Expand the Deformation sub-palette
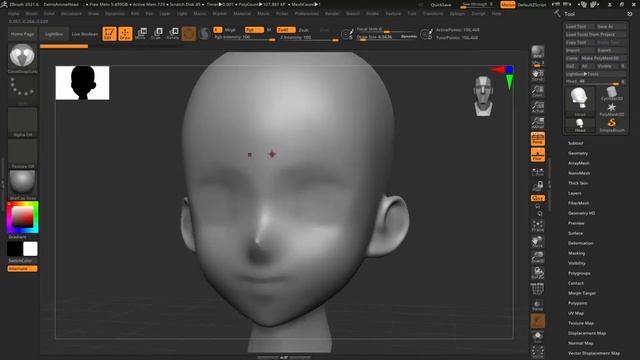This screenshot has width=640, height=360. click(x=581, y=243)
